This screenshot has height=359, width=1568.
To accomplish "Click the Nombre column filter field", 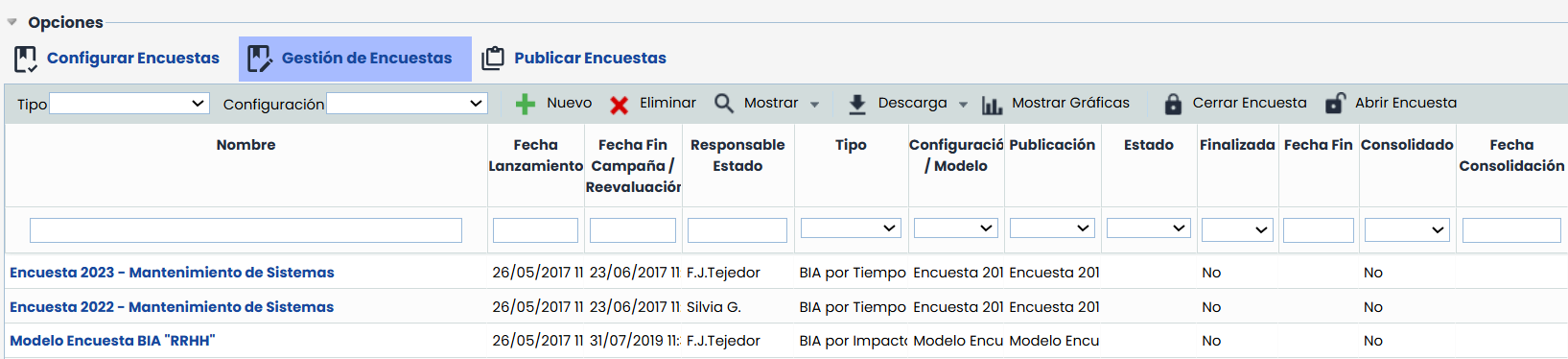I will (246, 229).
